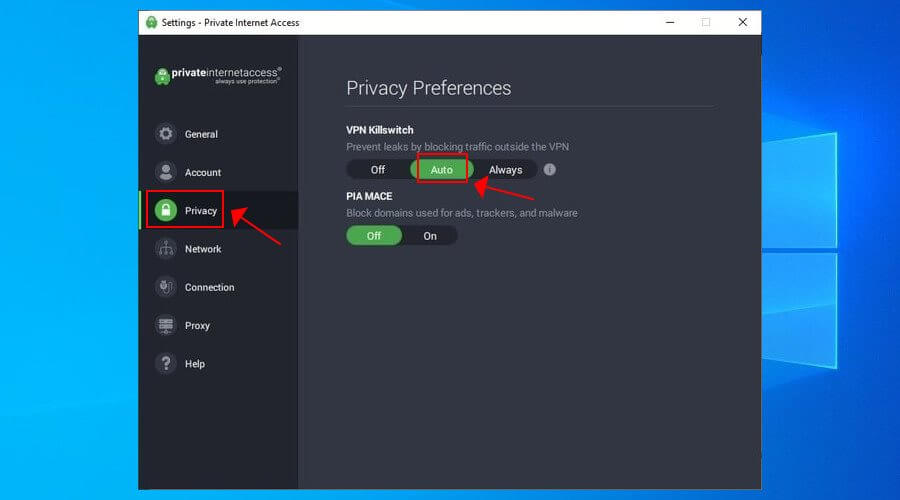Click the Network nodes icon
Screen dimensions: 900x500
(166, 249)
